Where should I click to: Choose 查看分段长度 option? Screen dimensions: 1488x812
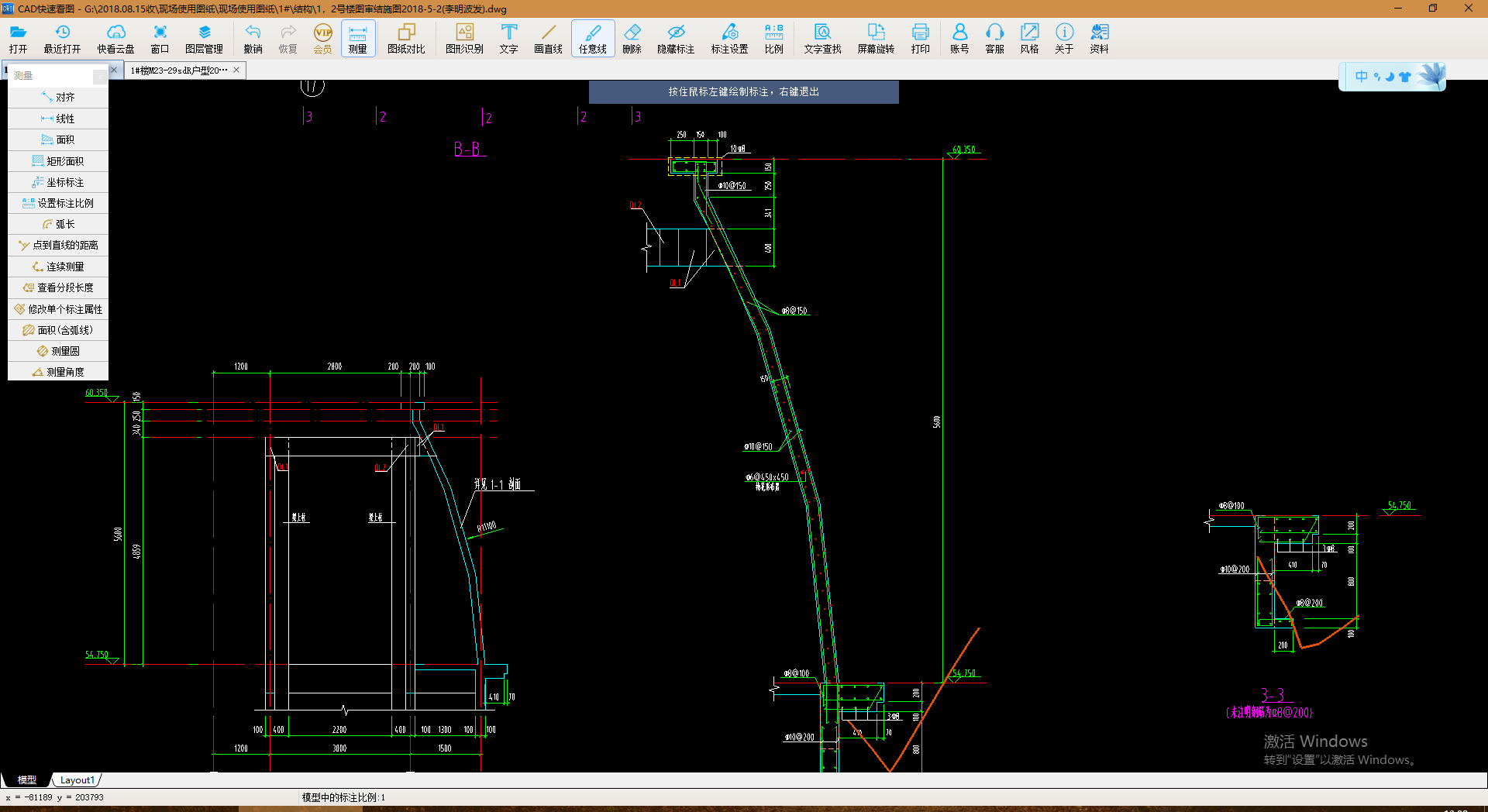[58, 287]
